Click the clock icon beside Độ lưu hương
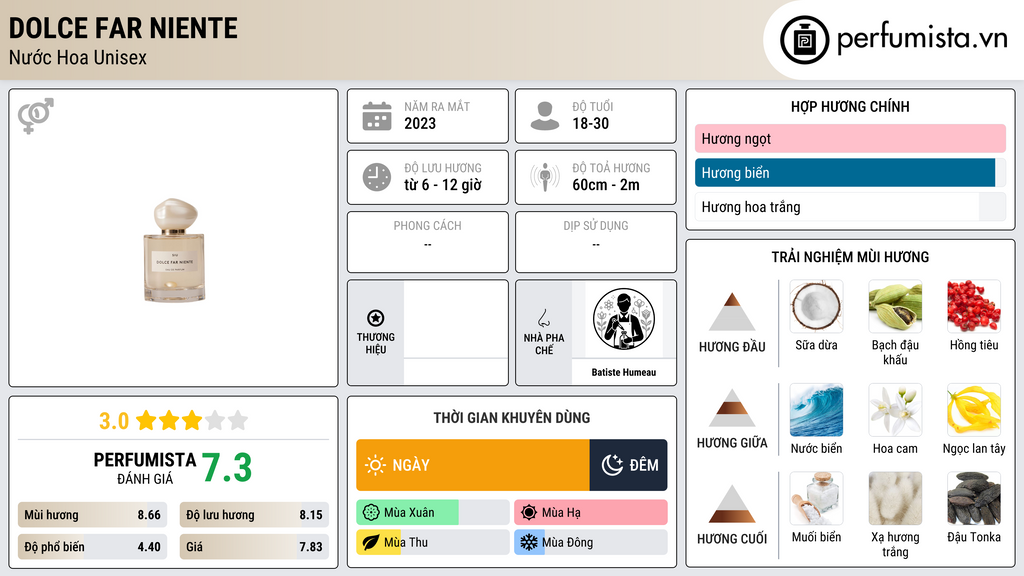This screenshot has height=576, width=1024. pos(377,177)
